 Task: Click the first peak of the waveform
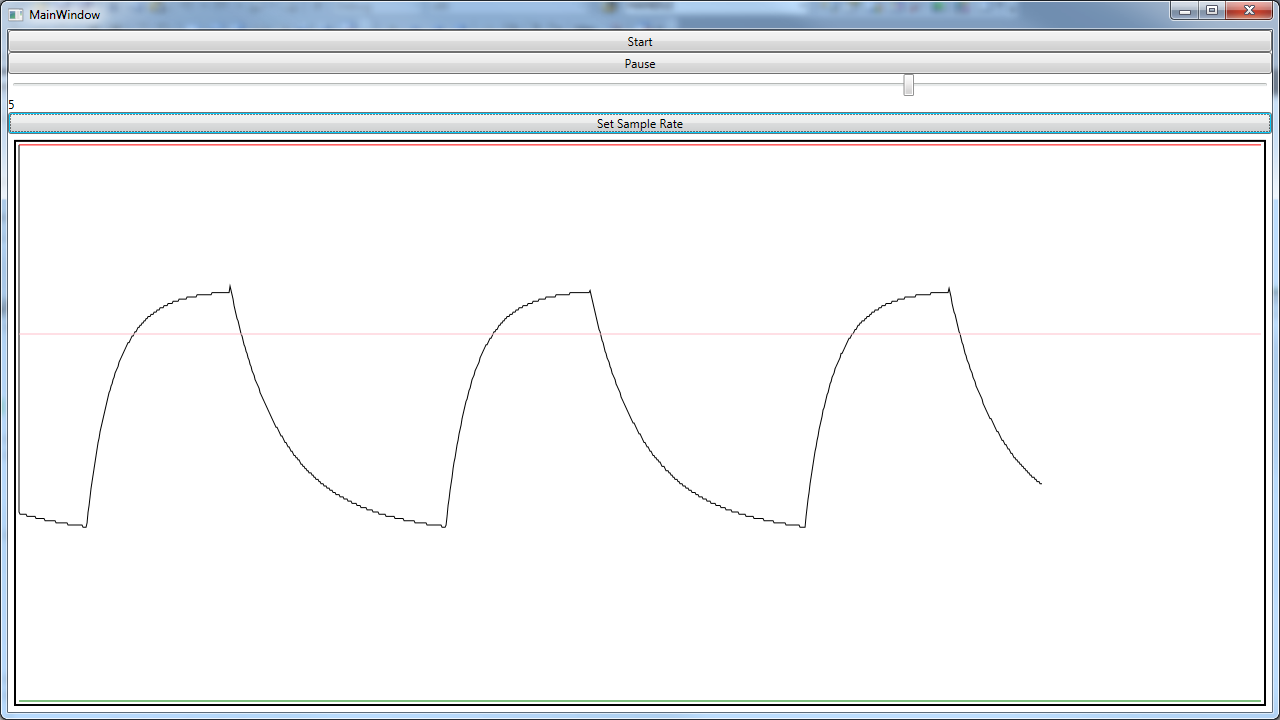pos(230,288)
